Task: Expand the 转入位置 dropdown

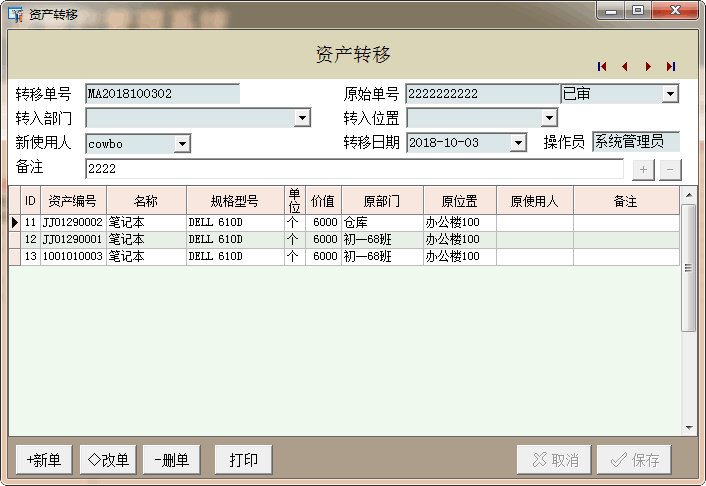Action: 549,118
